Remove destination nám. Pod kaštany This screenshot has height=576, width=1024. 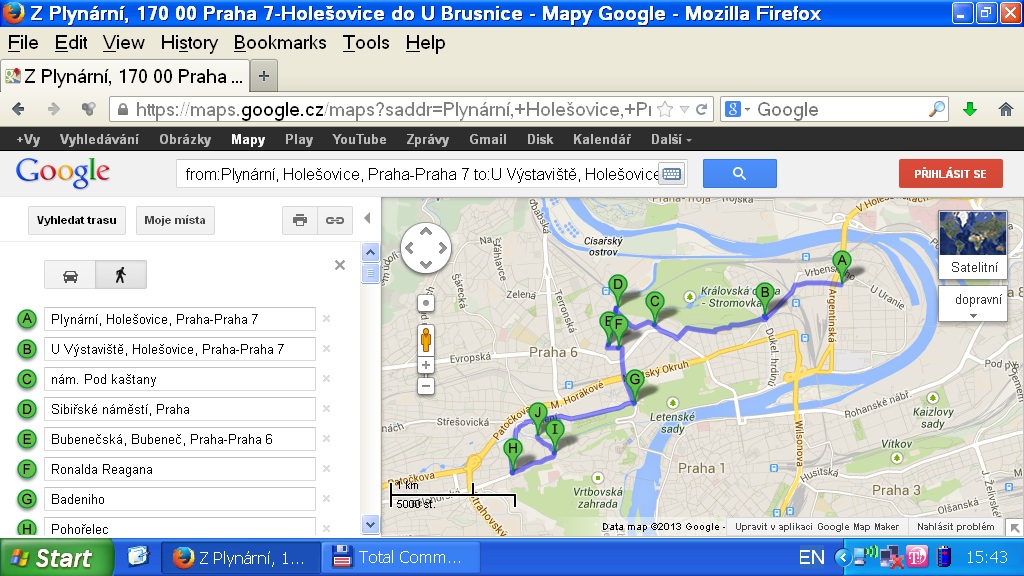click(327, 379)
